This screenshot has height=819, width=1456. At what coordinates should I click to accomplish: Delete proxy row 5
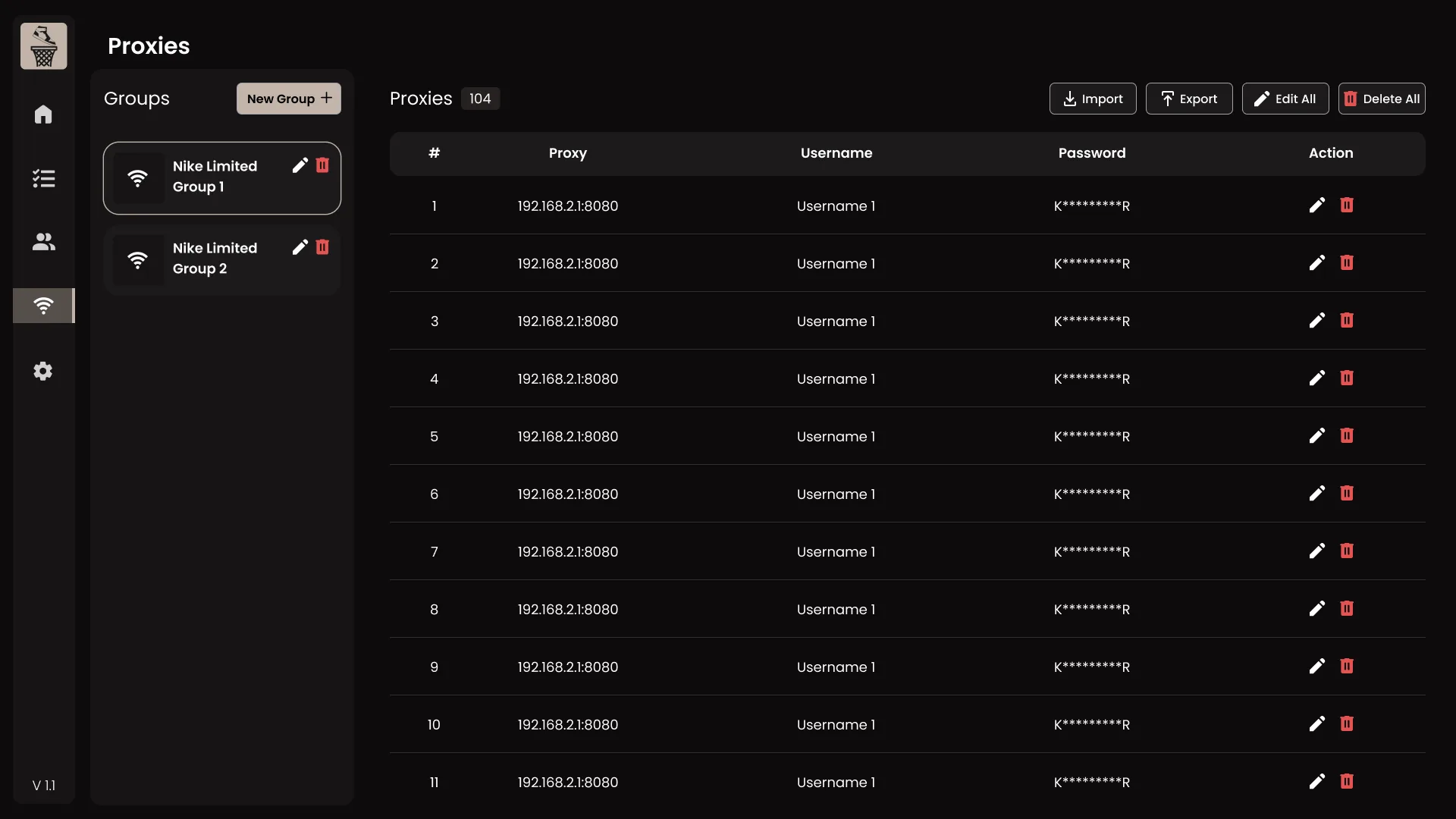click(x=1347, y=436)
